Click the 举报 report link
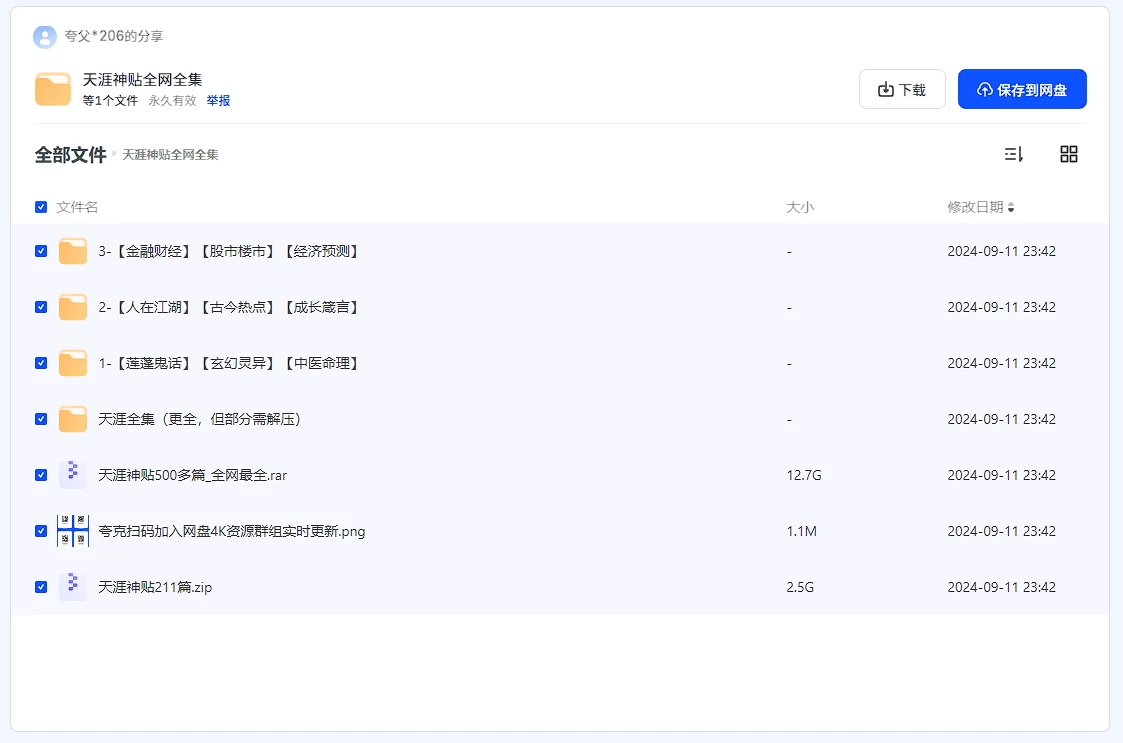This screenshot has height=743, width=1123. point(218,101)
